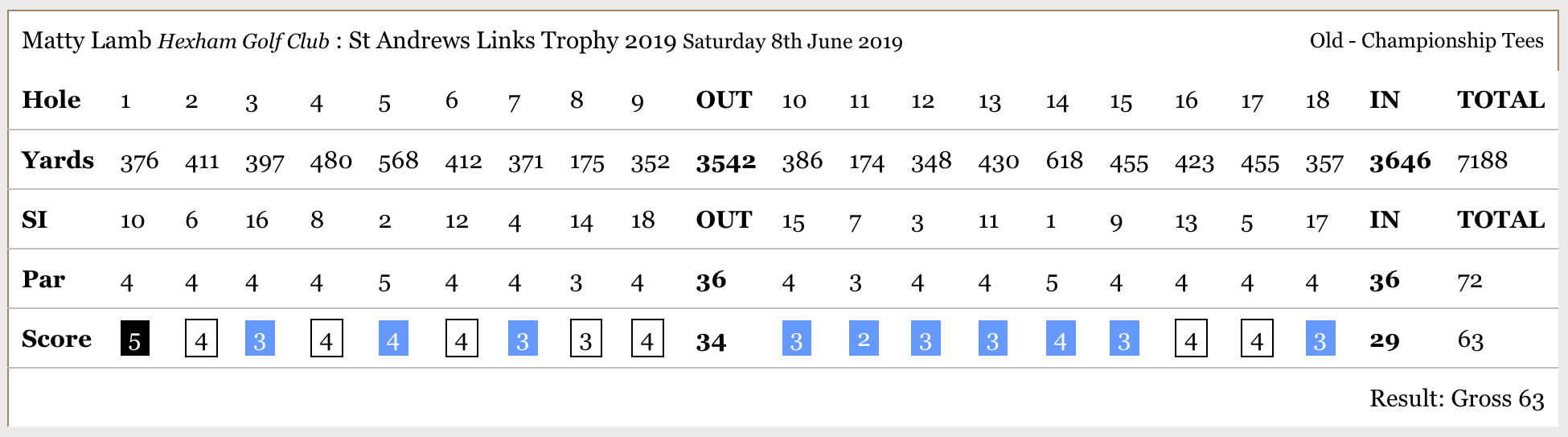This screenshot has width=1568, height=437.
Task: Click the total yardage 7188
Action: [1482, 161]
